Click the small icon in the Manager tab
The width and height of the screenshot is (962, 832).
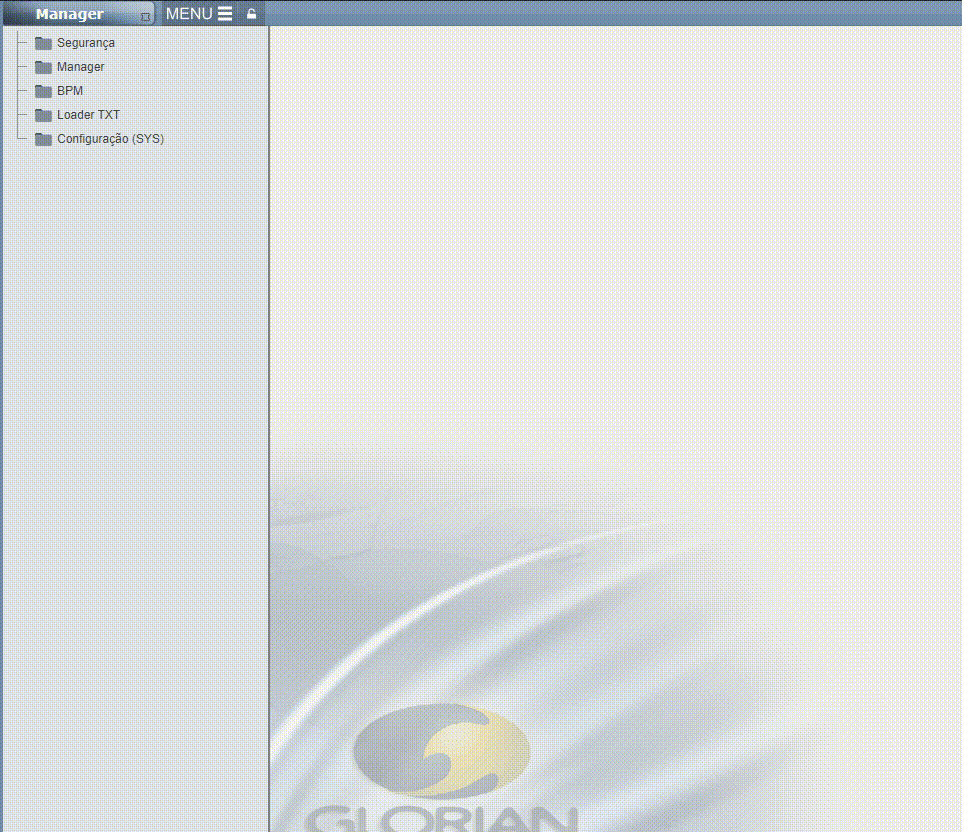click(x=145, y=17)
